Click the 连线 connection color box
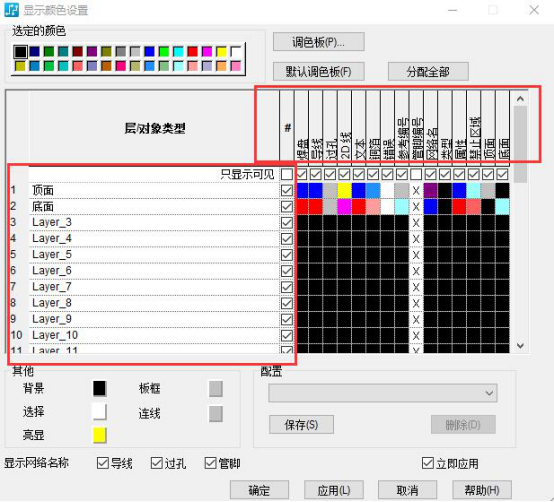554x502 pixels. [216, 414]
